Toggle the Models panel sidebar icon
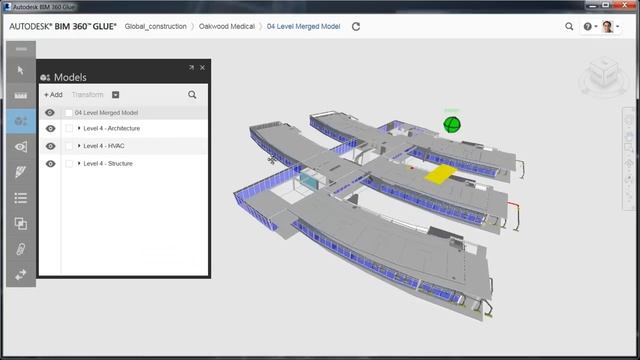Viewport: 640px width, 360px height. [x=20, y=121]
